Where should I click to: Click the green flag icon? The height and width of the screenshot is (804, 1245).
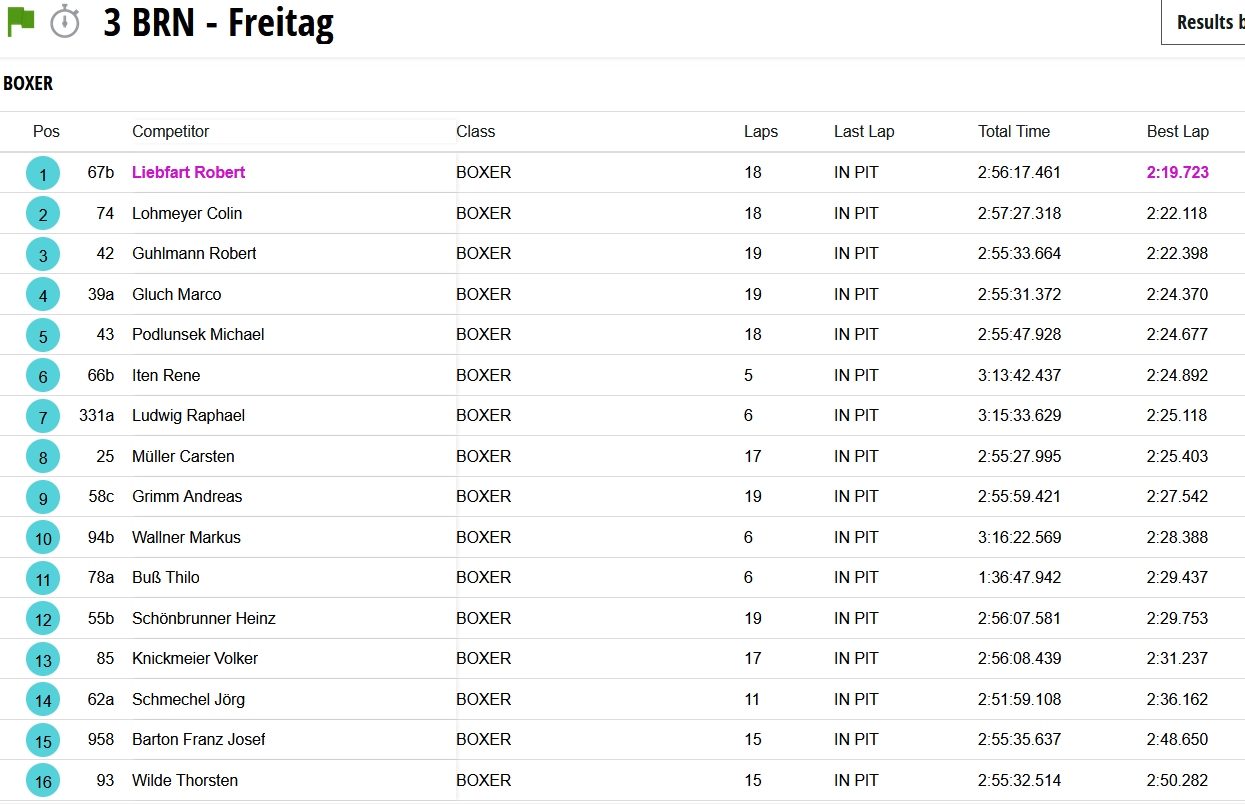click(x=21, y=21)
